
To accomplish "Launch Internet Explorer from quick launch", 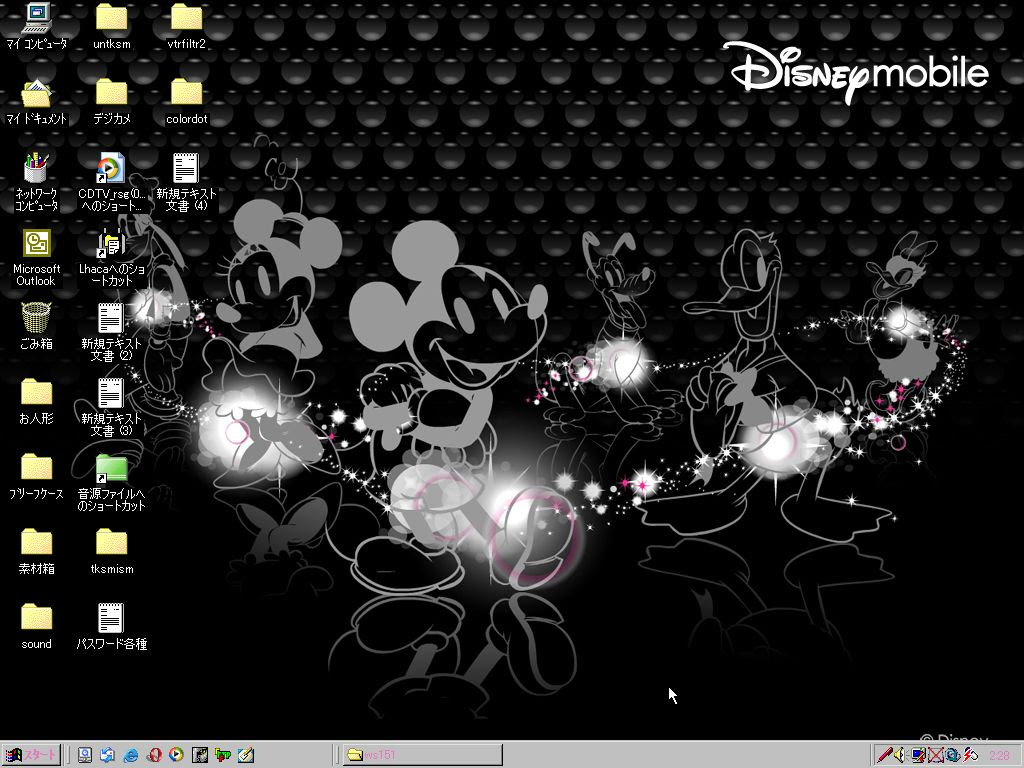I will point(131,755).
